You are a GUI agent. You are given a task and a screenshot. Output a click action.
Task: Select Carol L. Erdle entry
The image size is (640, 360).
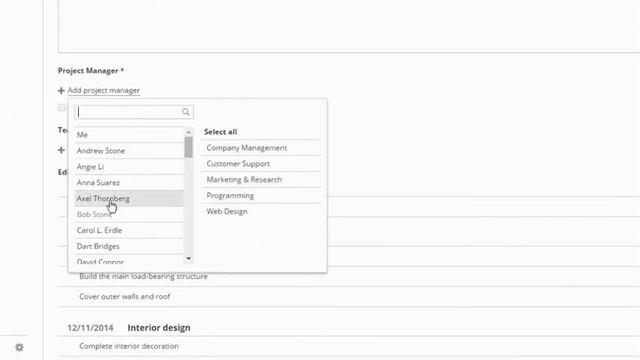[129, 230]
